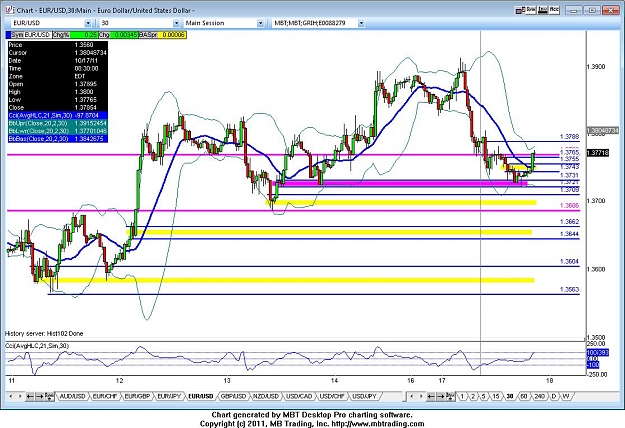Click the date 13 label on time axis
Screen dimensions: 625x428
pyautogui.click(x=227, y=381)
